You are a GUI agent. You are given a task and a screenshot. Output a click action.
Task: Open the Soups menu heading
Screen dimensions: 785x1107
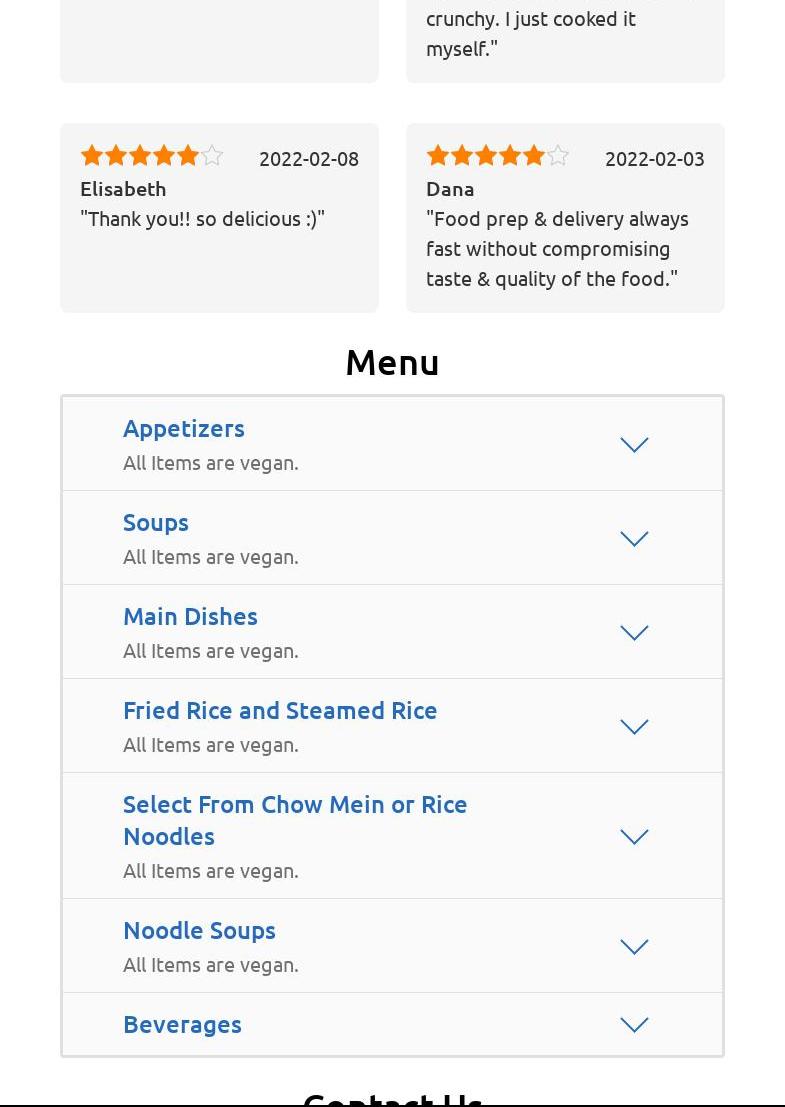[156, 522]
